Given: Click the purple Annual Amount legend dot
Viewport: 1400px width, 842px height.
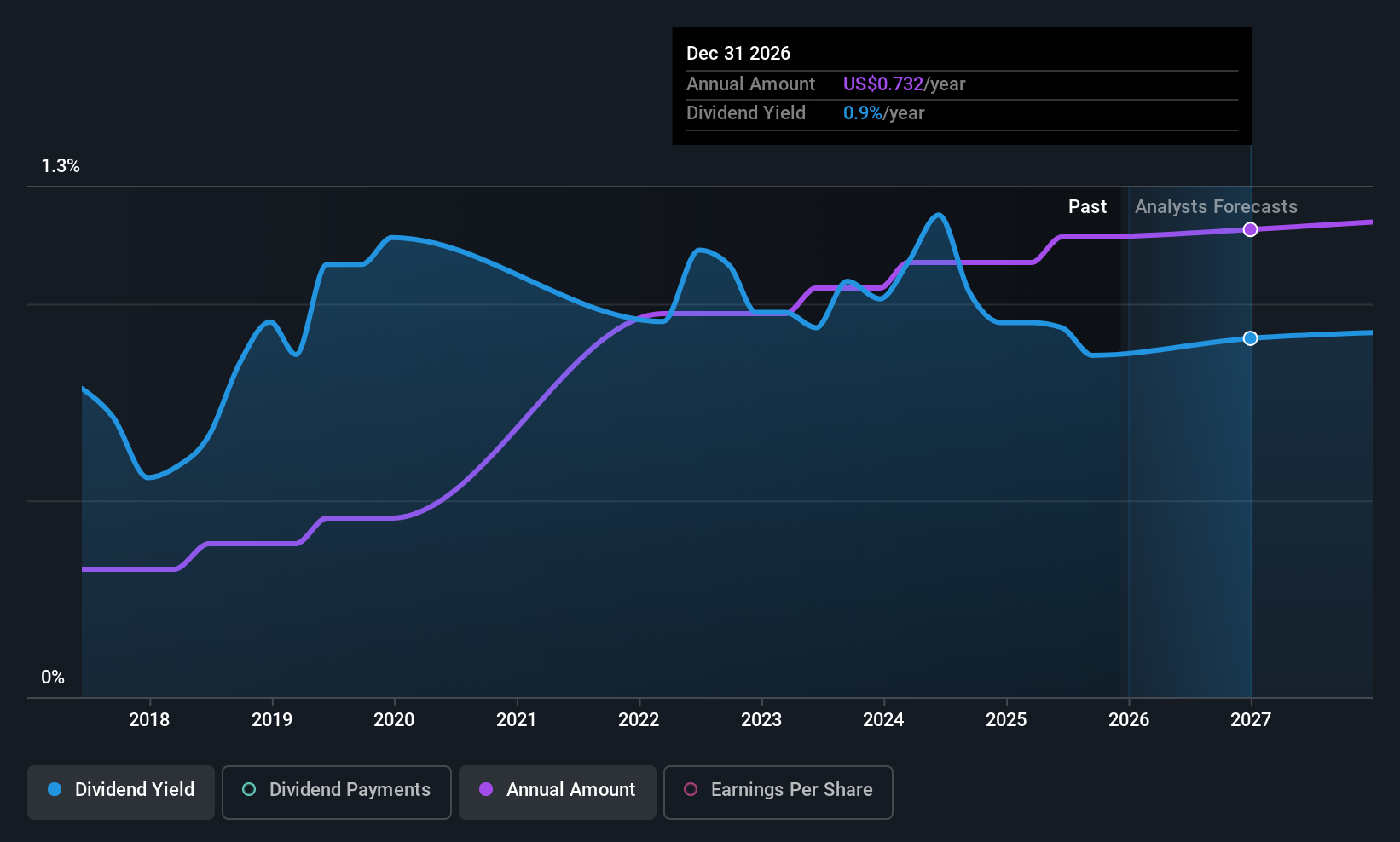Looking at the screenshot, I should pyautogui.click(x=486, y=790).
